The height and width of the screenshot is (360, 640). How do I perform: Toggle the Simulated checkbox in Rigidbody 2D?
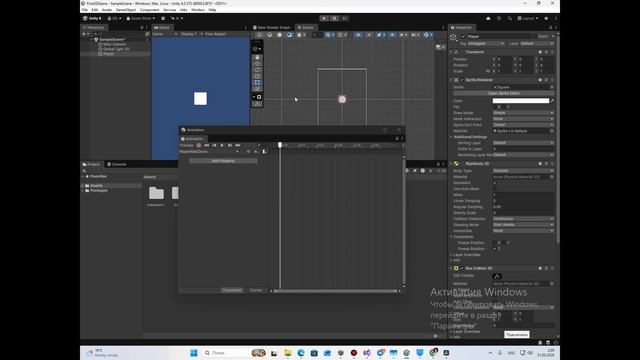click(495, 183)
